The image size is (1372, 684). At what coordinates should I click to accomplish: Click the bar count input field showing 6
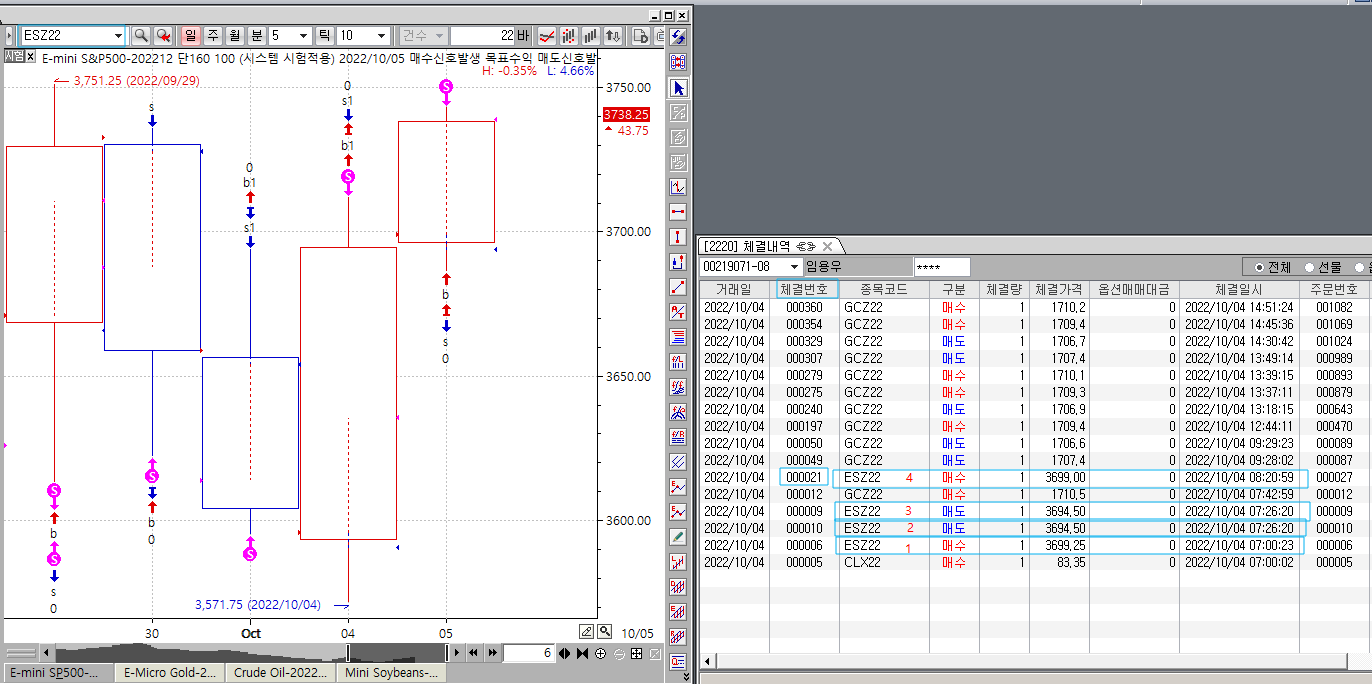pos(528,653)
